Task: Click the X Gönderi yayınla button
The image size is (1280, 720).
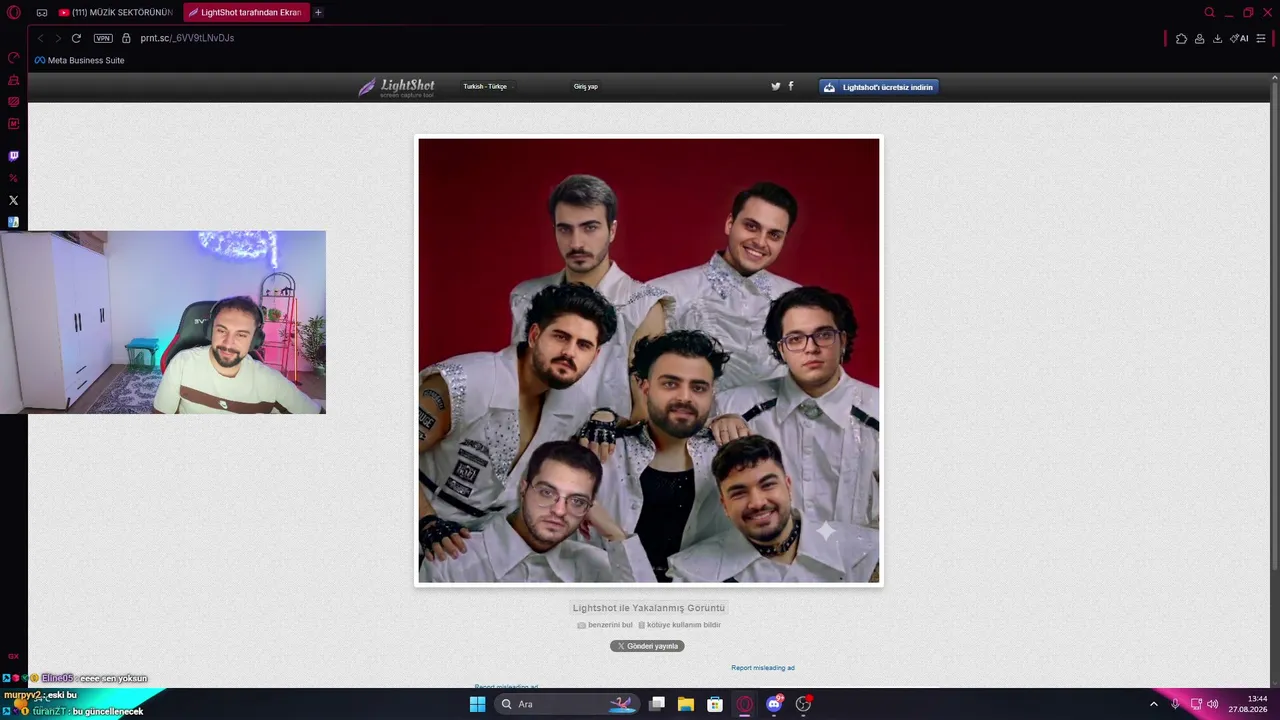Action: click(647, 646)
